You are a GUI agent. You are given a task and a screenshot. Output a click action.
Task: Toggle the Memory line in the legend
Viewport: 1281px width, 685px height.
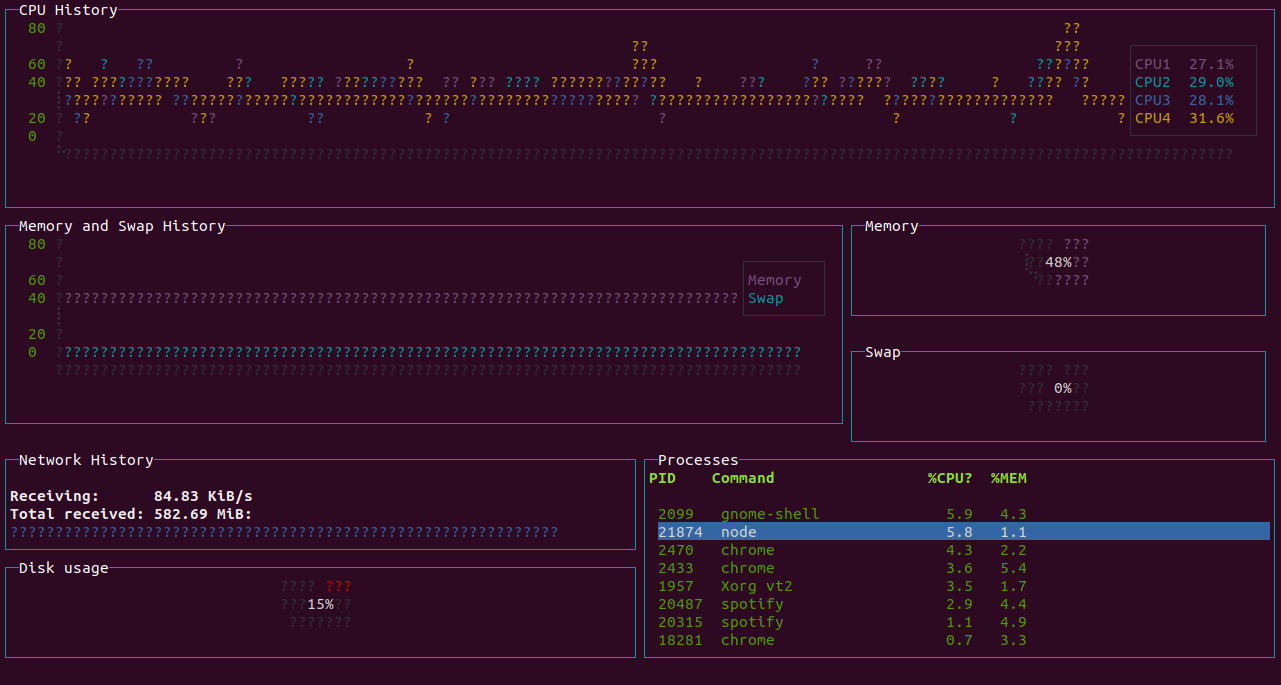pyautogui.click(x=774, y=279)
